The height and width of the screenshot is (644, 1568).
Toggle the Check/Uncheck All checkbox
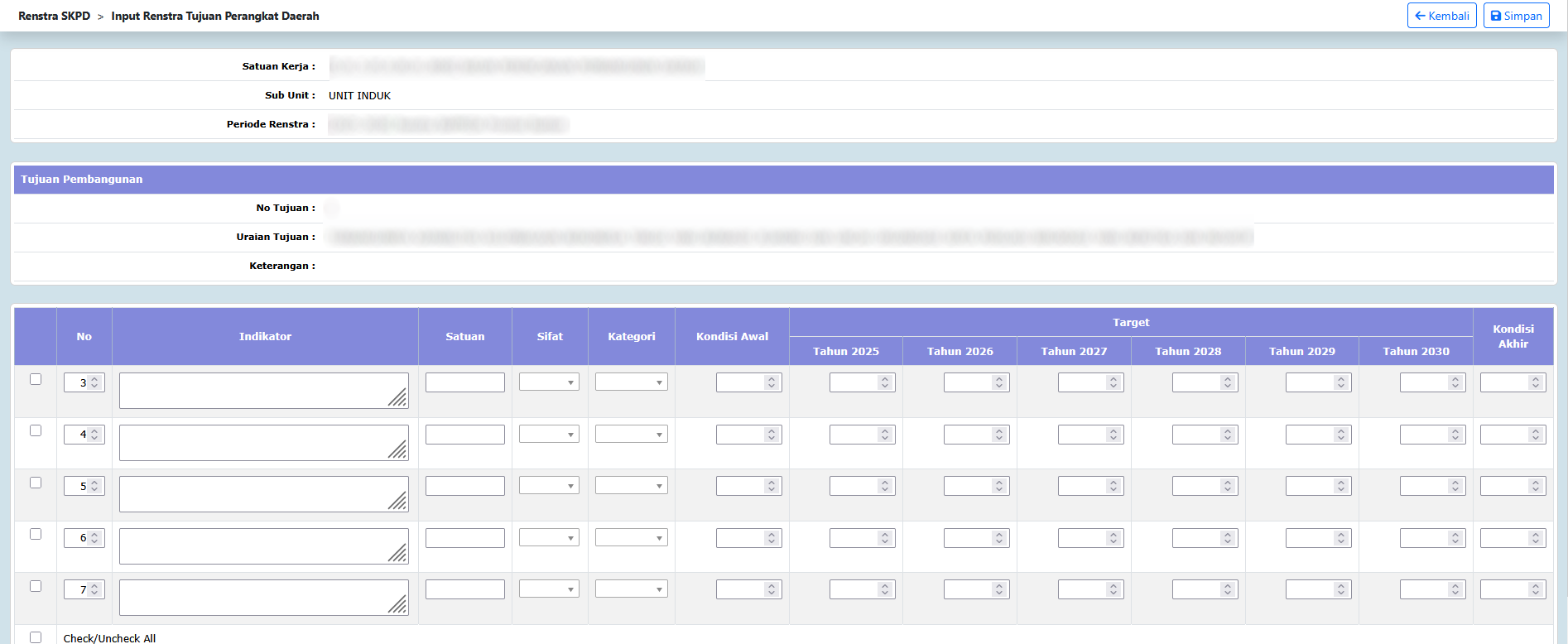click(x=36, y=637)
